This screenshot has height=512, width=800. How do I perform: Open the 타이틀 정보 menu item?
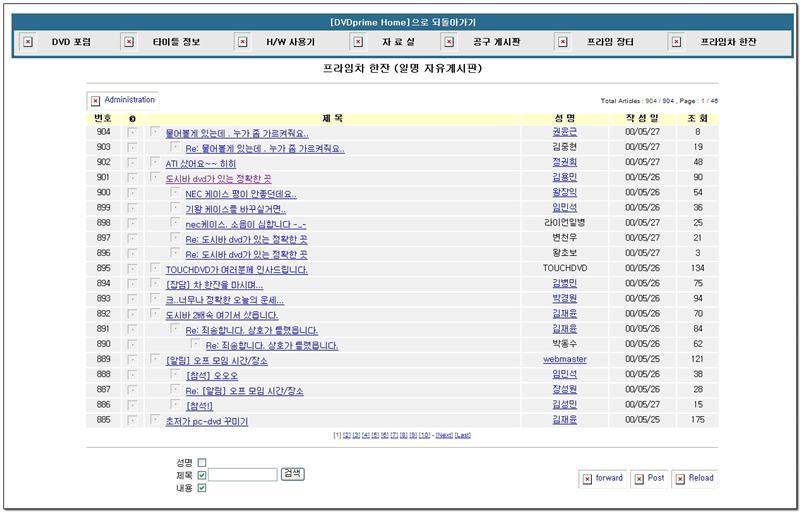click(177, 42)
